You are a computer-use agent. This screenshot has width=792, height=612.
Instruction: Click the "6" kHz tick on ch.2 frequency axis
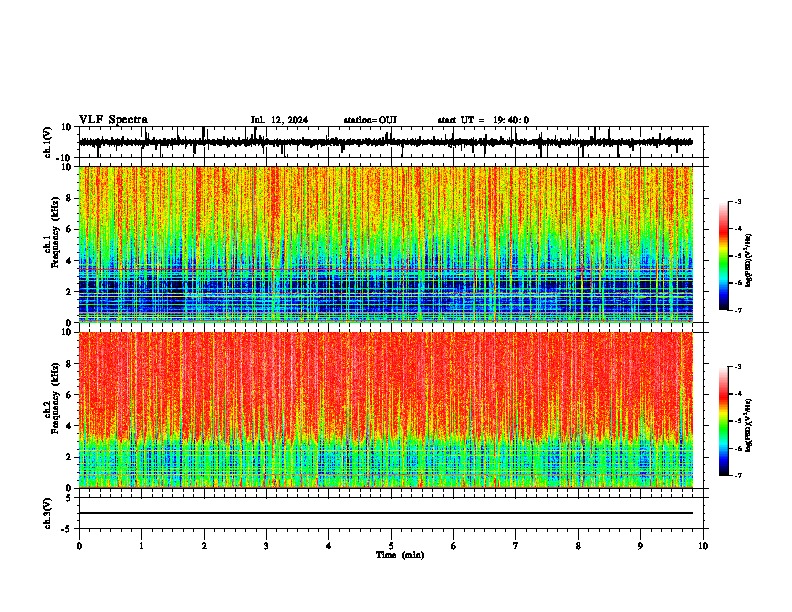click(69, 395)
